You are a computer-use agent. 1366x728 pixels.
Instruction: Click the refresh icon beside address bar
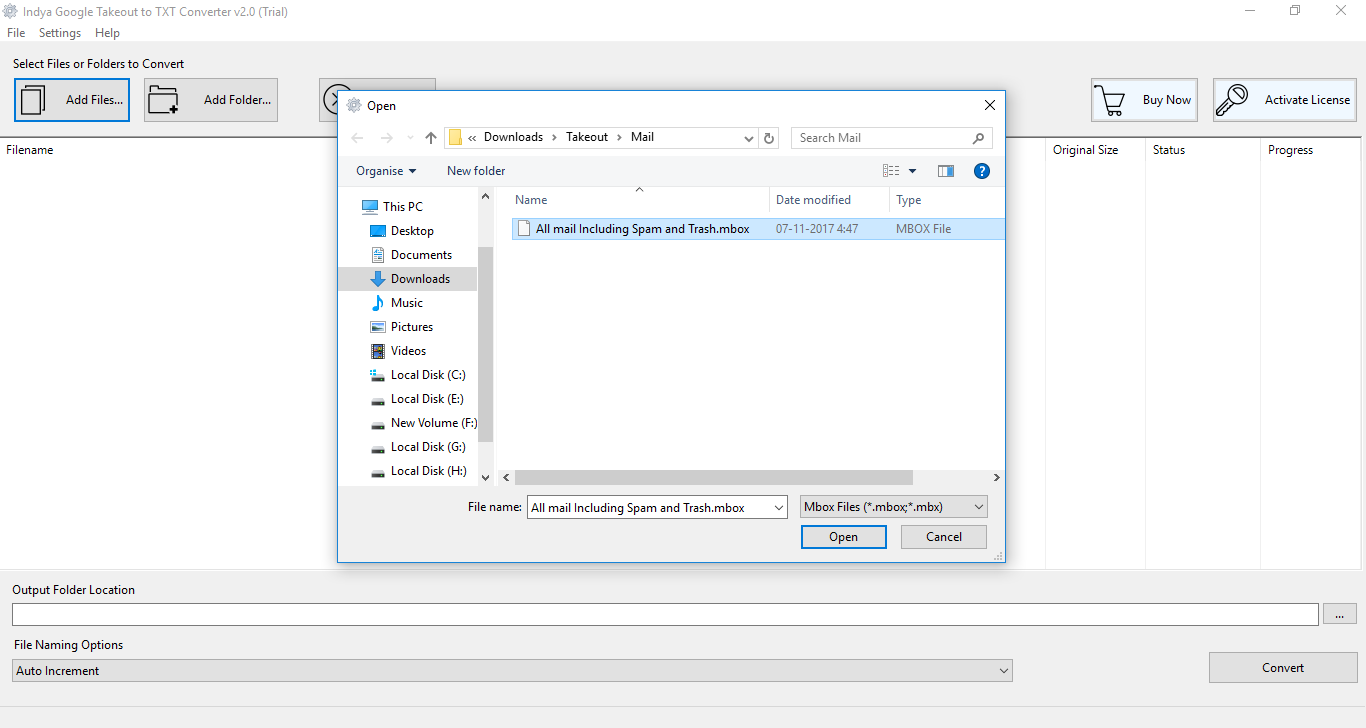pyautogui.click(x=769, y=138)
